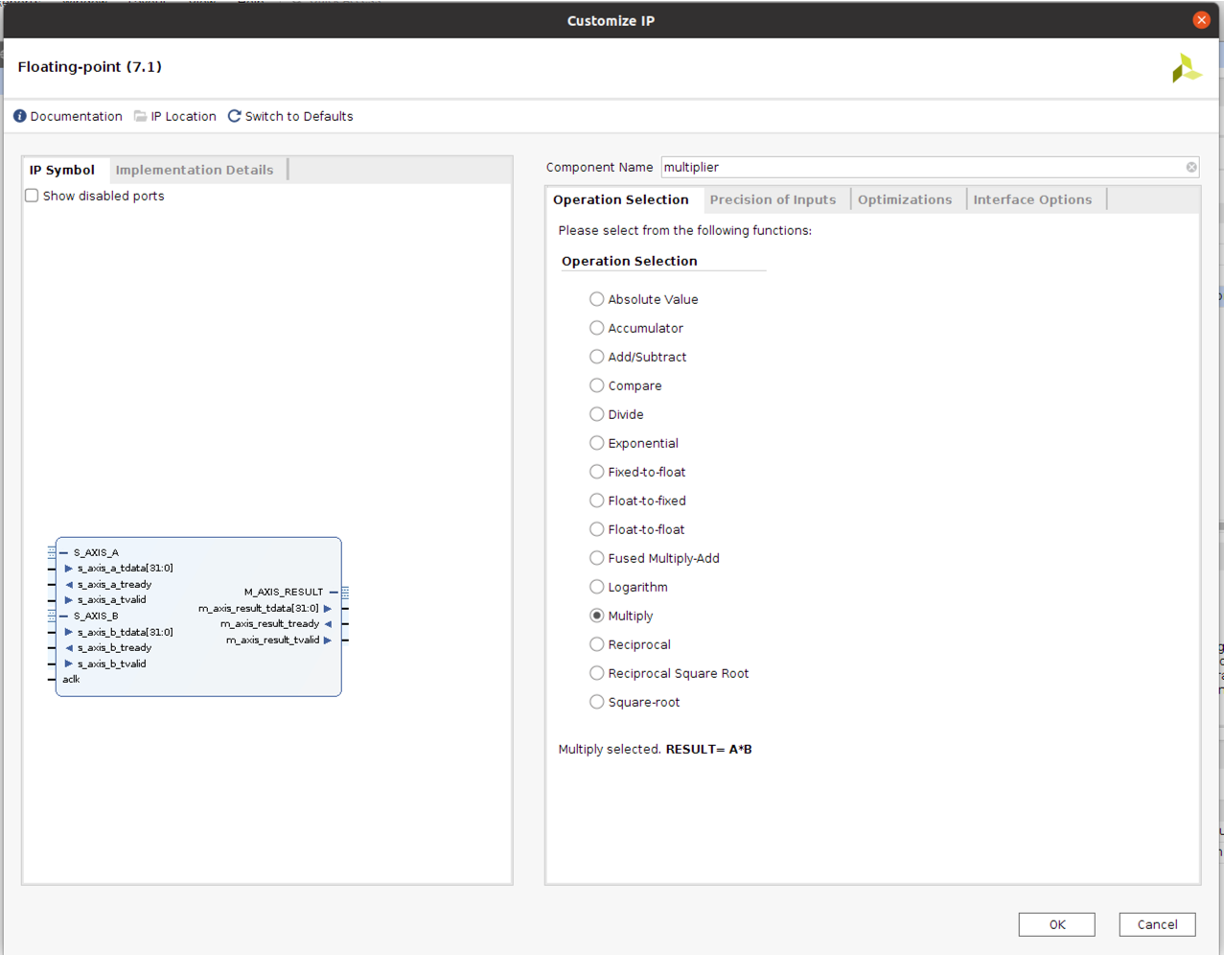The height and width of the screenshot is (956, 1224).
Task: Expand the M_AXIS_RESULT bus interface icon
Action: click(x=345, y=592)
